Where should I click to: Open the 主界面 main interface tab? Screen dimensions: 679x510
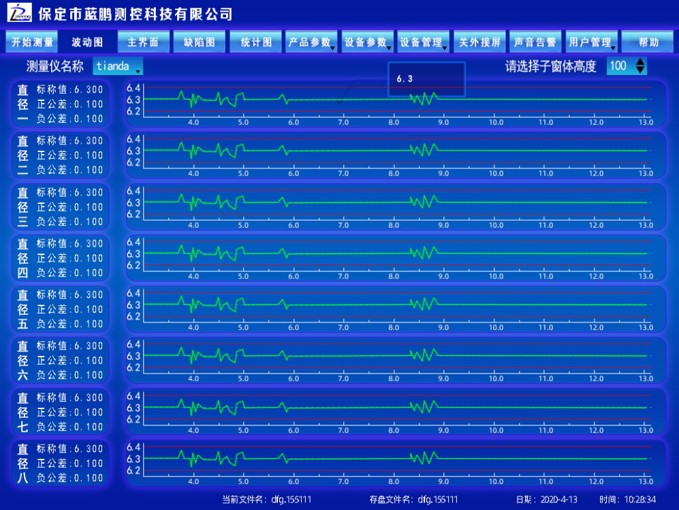click(143, 43)
